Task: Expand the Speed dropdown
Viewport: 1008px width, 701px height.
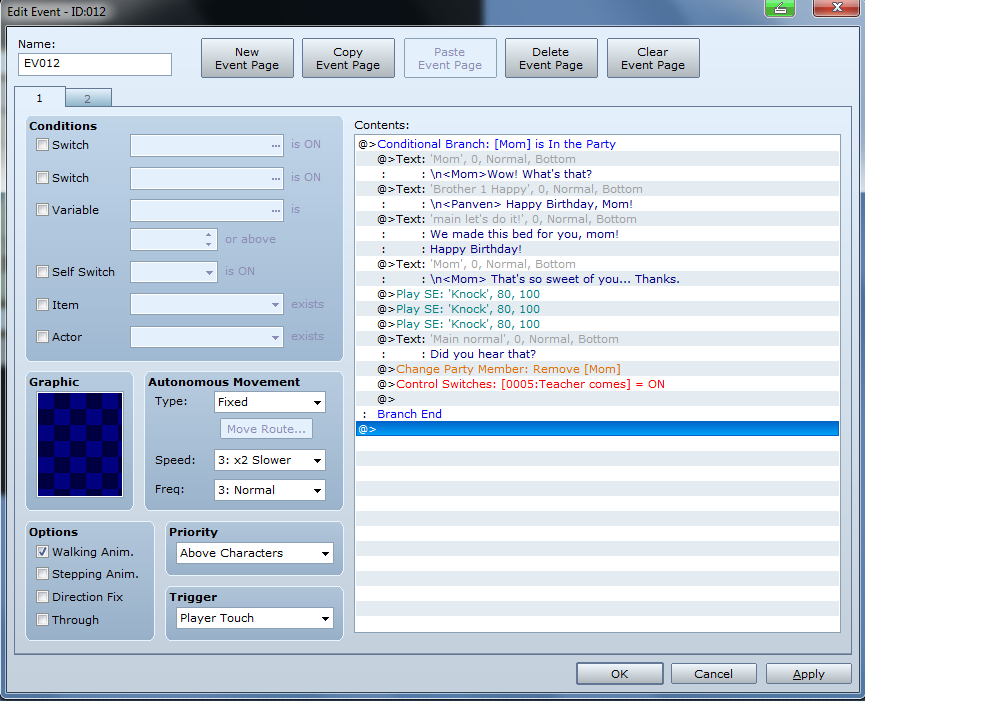Action: pyautogui.click(x=270, y=460)
